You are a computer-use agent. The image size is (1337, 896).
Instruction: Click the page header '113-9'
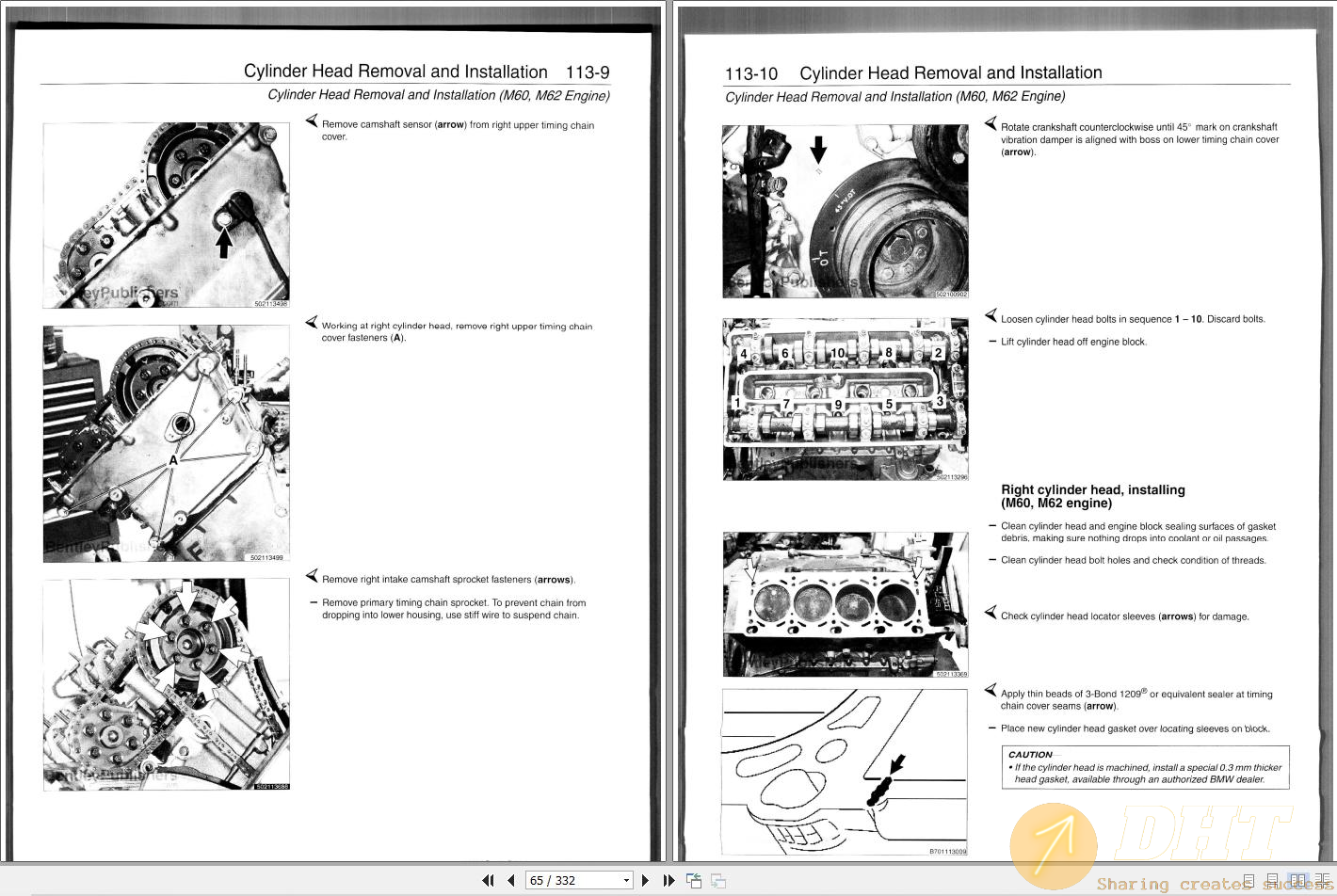click(588, 72)
